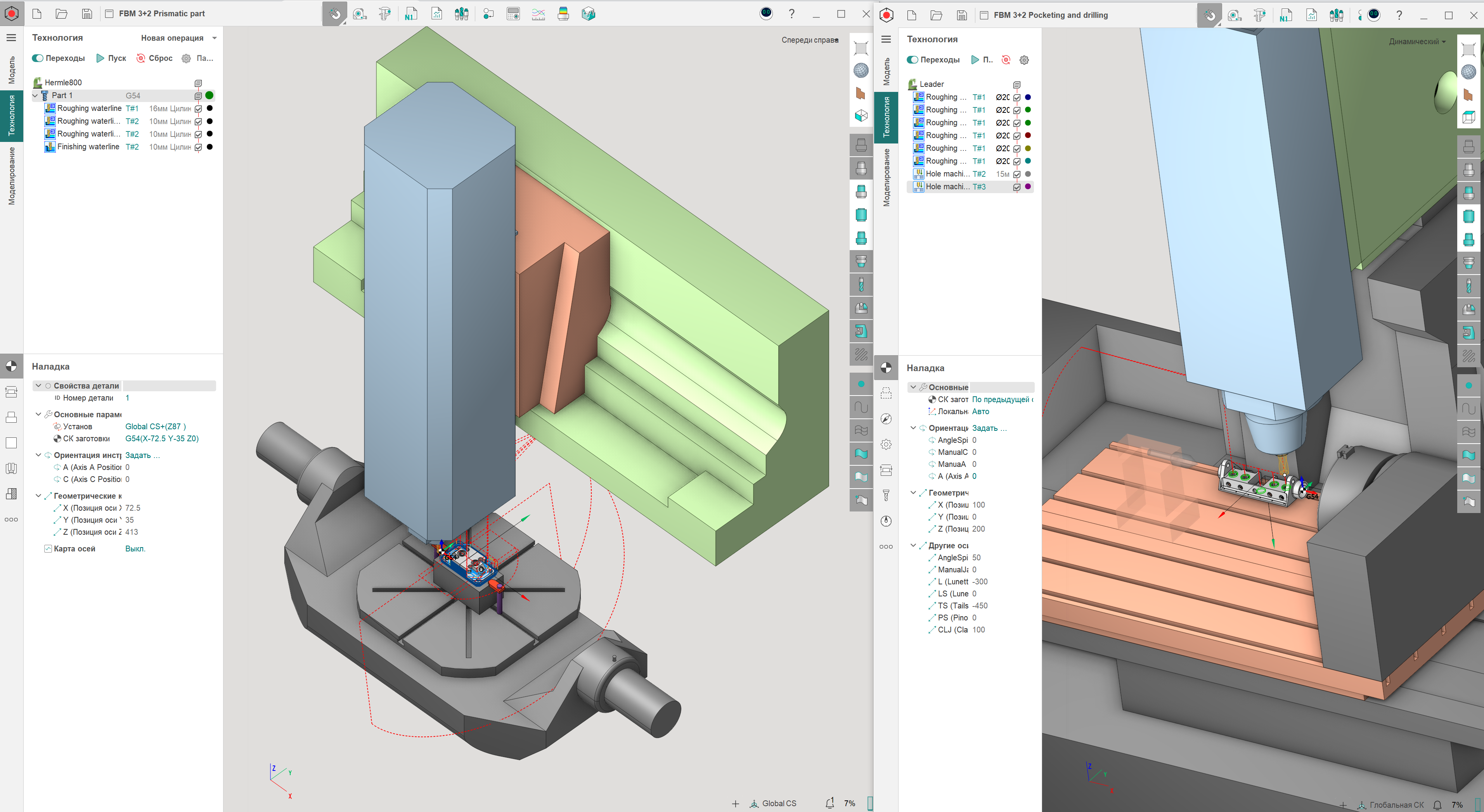Image resolution: width=1484 pixels, height=812 pixels.
Task: Open report chart icon in Prismatic part window
Action: (x=437, y=14)
